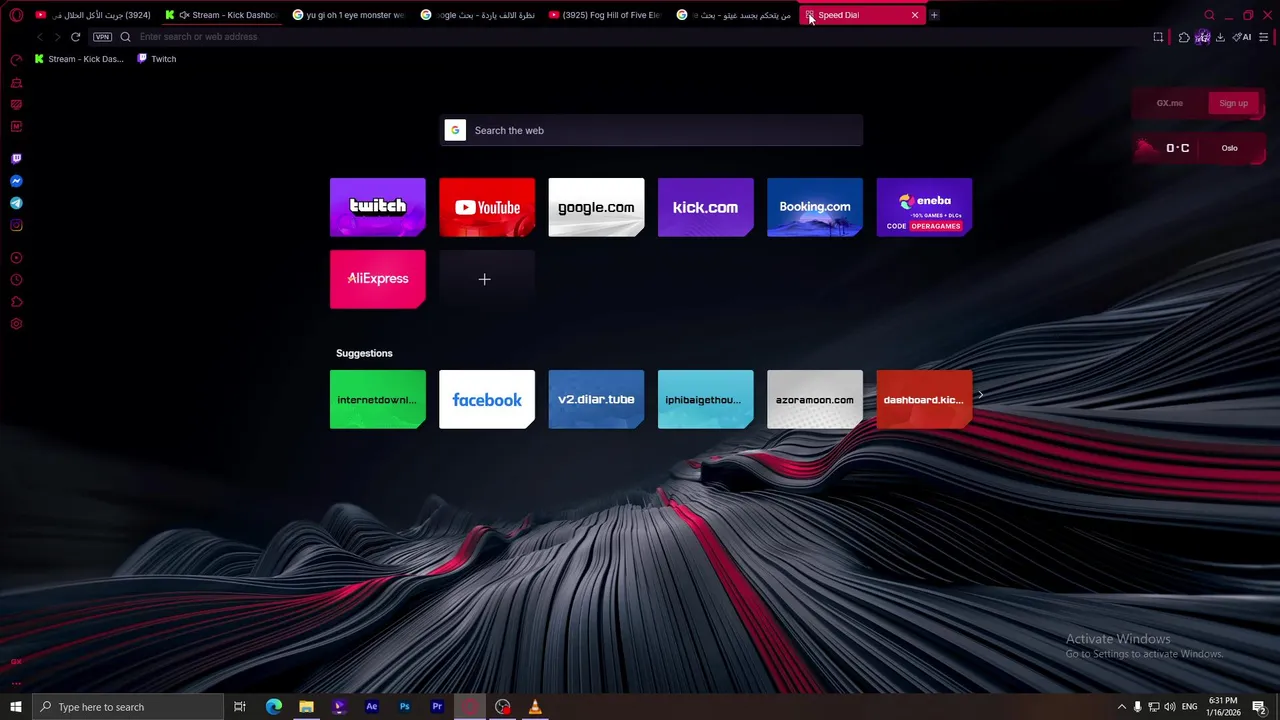Open GX Mods icon in sidebar
The width and height of the screenshot is (1280, 720).
pos(16,126)
